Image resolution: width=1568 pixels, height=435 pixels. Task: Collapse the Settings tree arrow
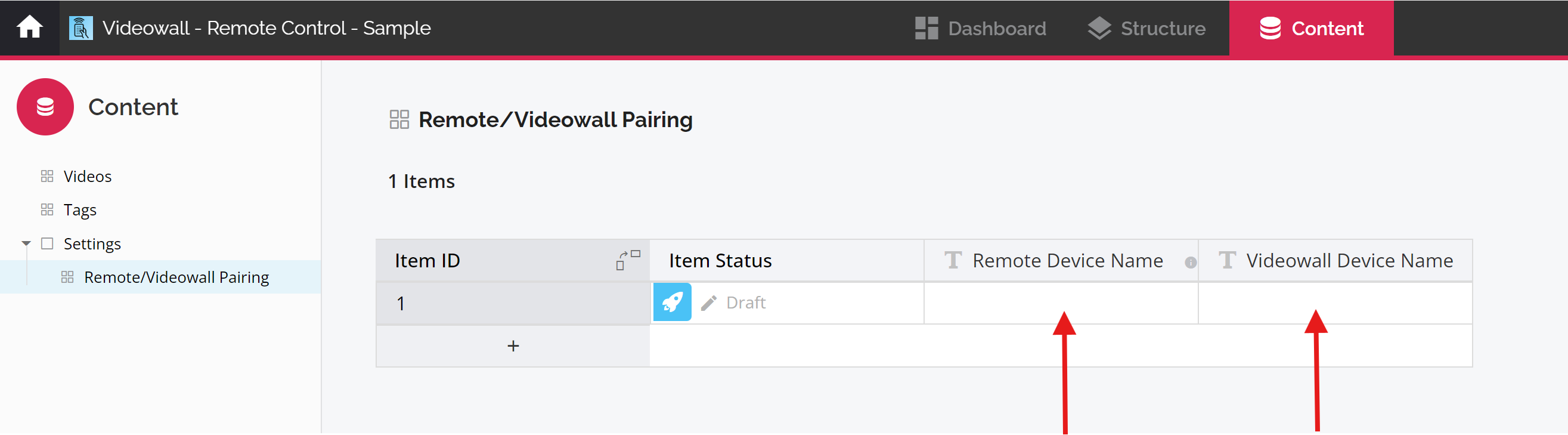point(26,243)
